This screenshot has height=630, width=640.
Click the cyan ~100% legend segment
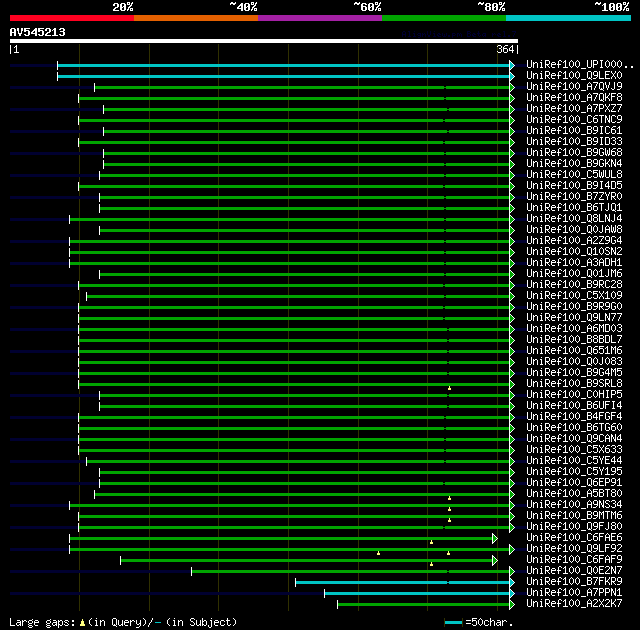point(568,18)
